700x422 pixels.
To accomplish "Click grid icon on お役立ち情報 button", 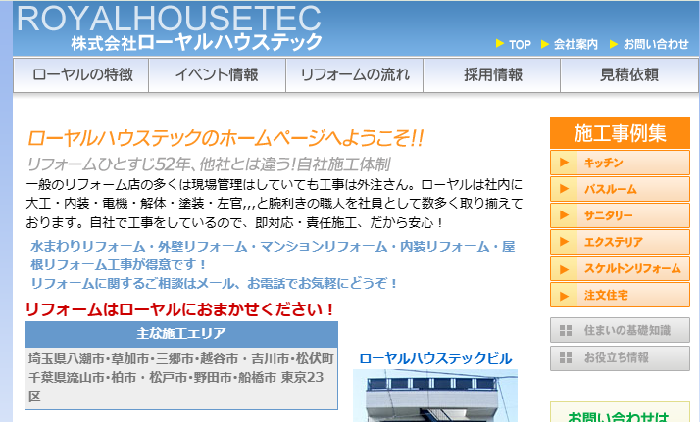I will pyautogui.click(x=566, y=358).
